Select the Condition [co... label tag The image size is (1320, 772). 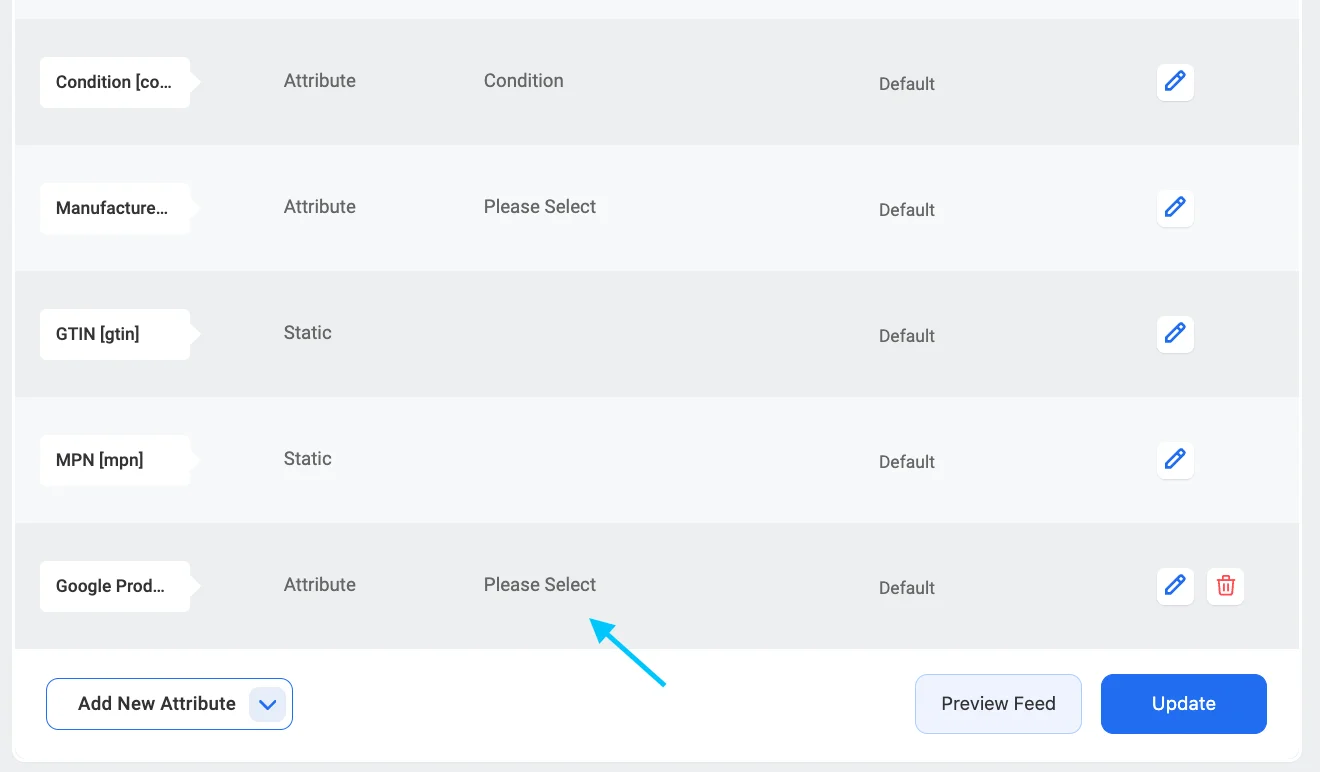tap(115, 82)
